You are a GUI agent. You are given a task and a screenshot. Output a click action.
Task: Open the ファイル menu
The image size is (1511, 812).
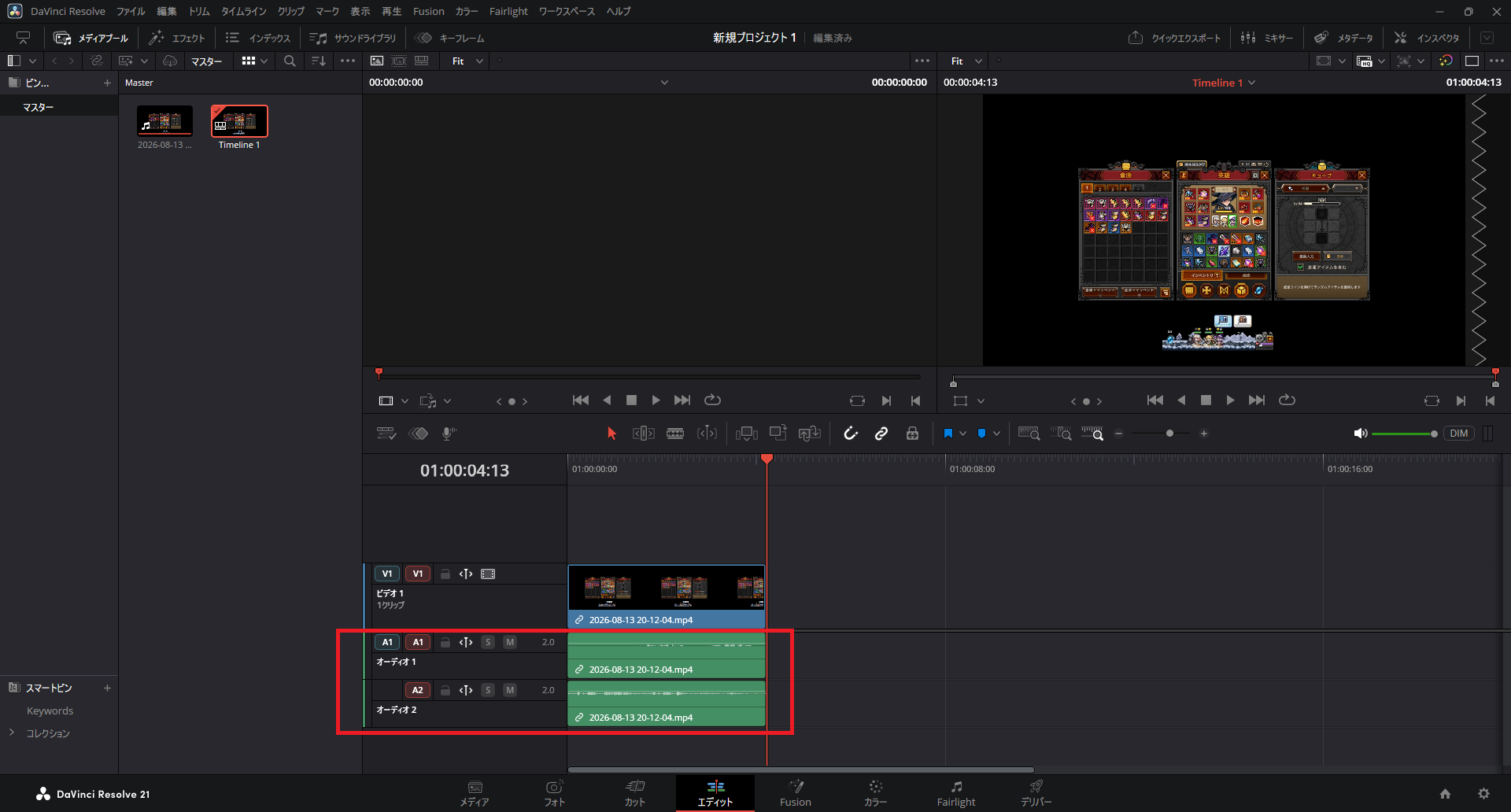coord(131,11)
